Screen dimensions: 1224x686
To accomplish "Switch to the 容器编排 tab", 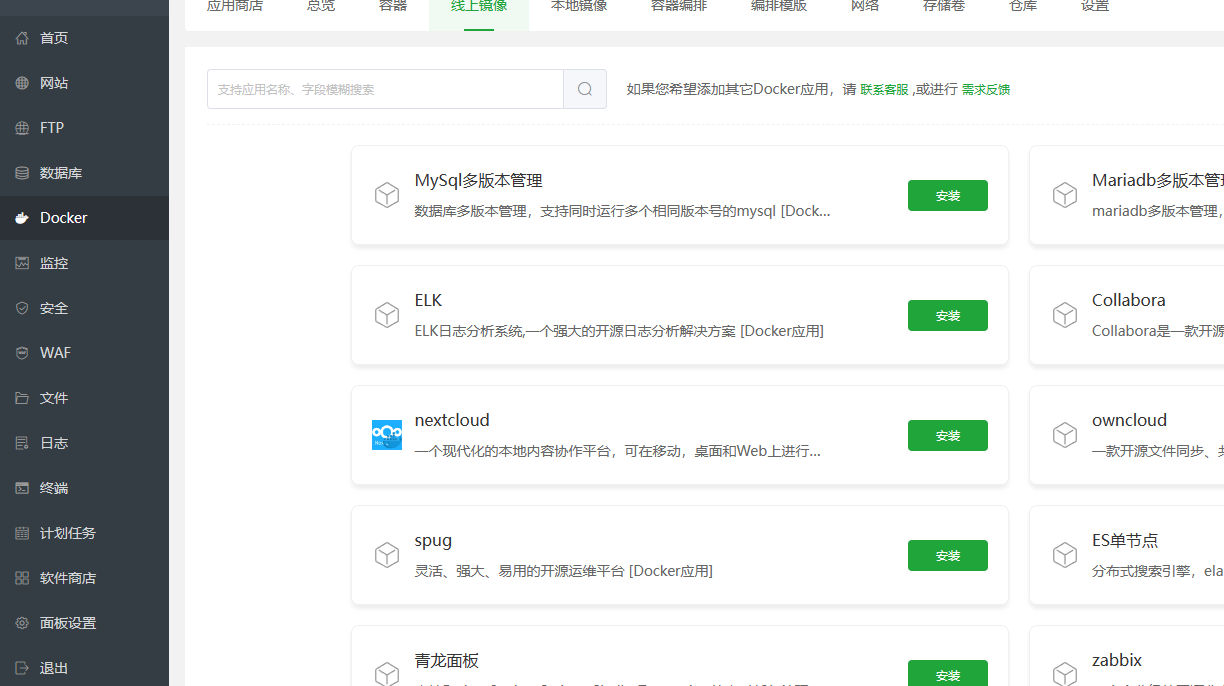I will (679, 6).
